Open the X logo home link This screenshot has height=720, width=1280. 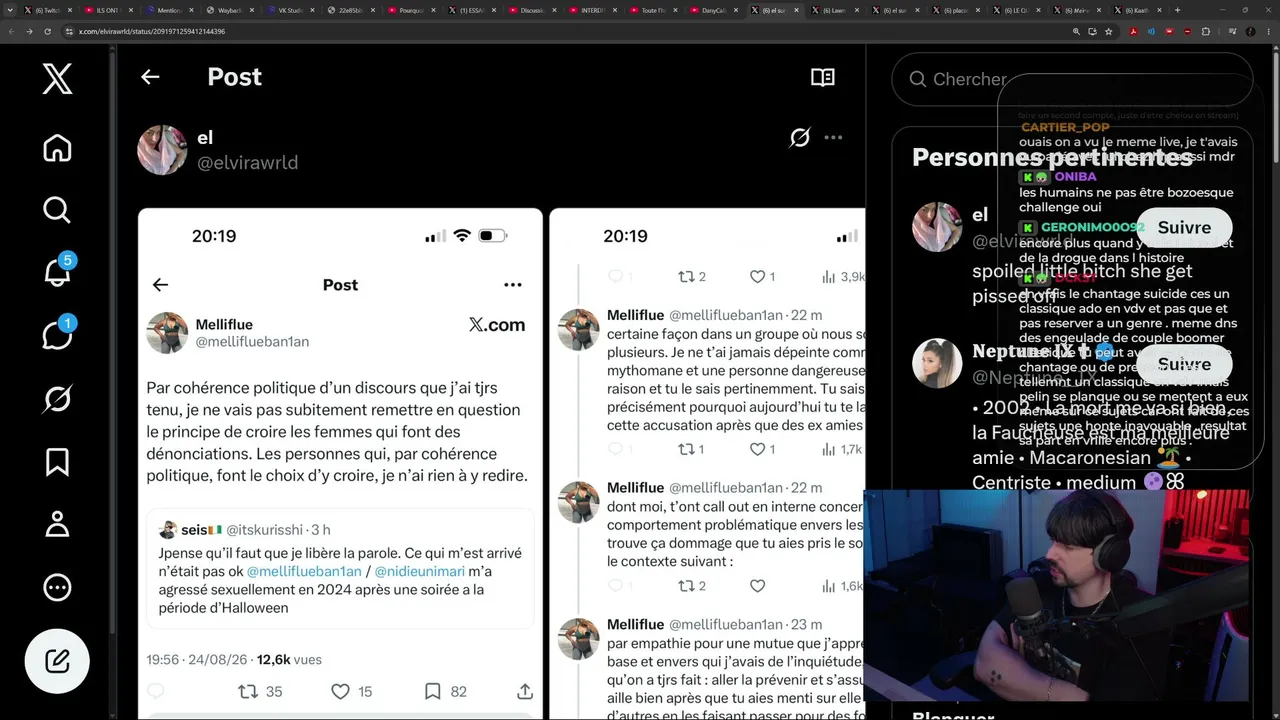pyautogui.click(x=57, y=78)
